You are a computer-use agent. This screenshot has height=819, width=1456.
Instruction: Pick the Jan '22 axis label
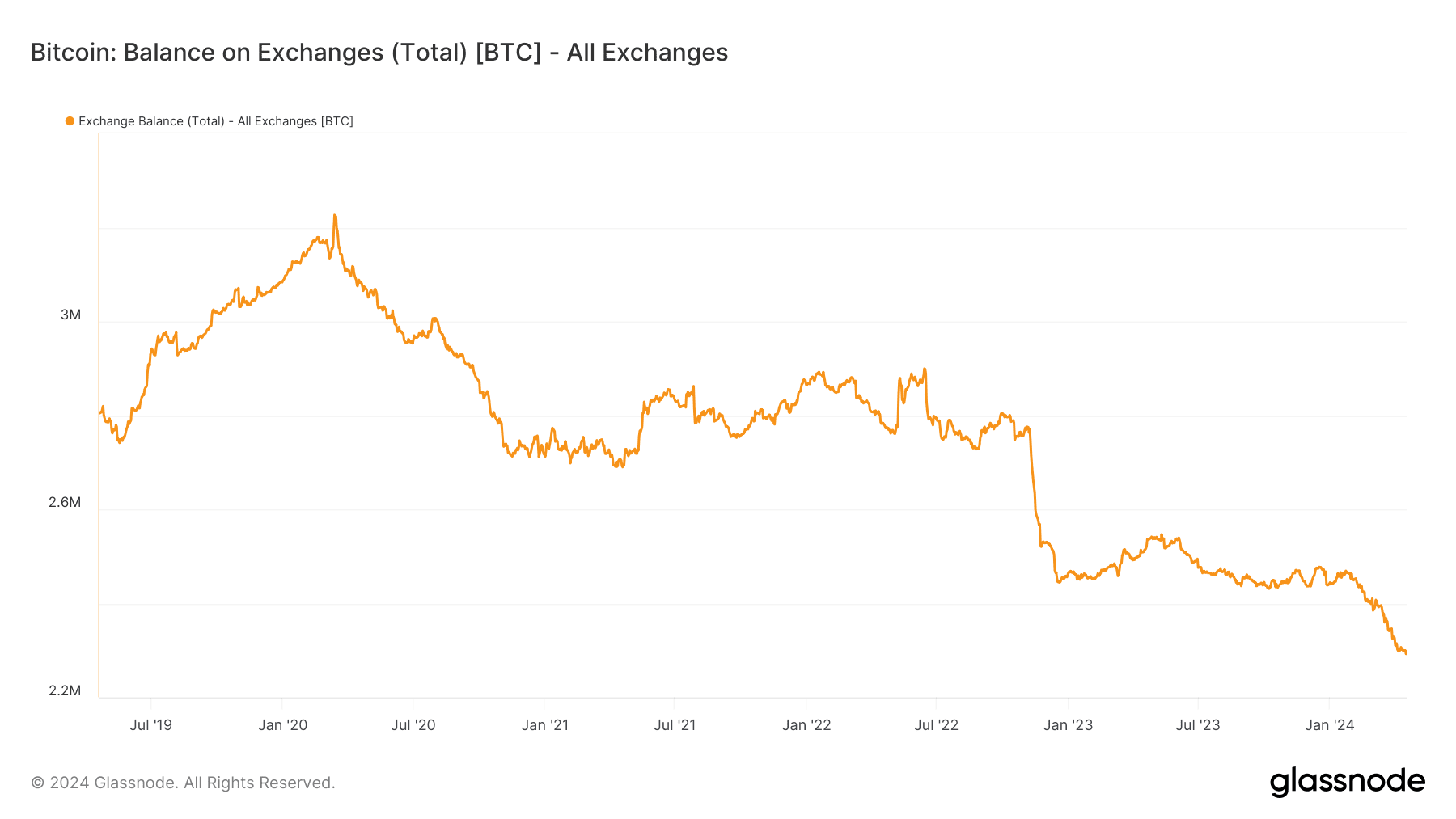pos(806,725)
